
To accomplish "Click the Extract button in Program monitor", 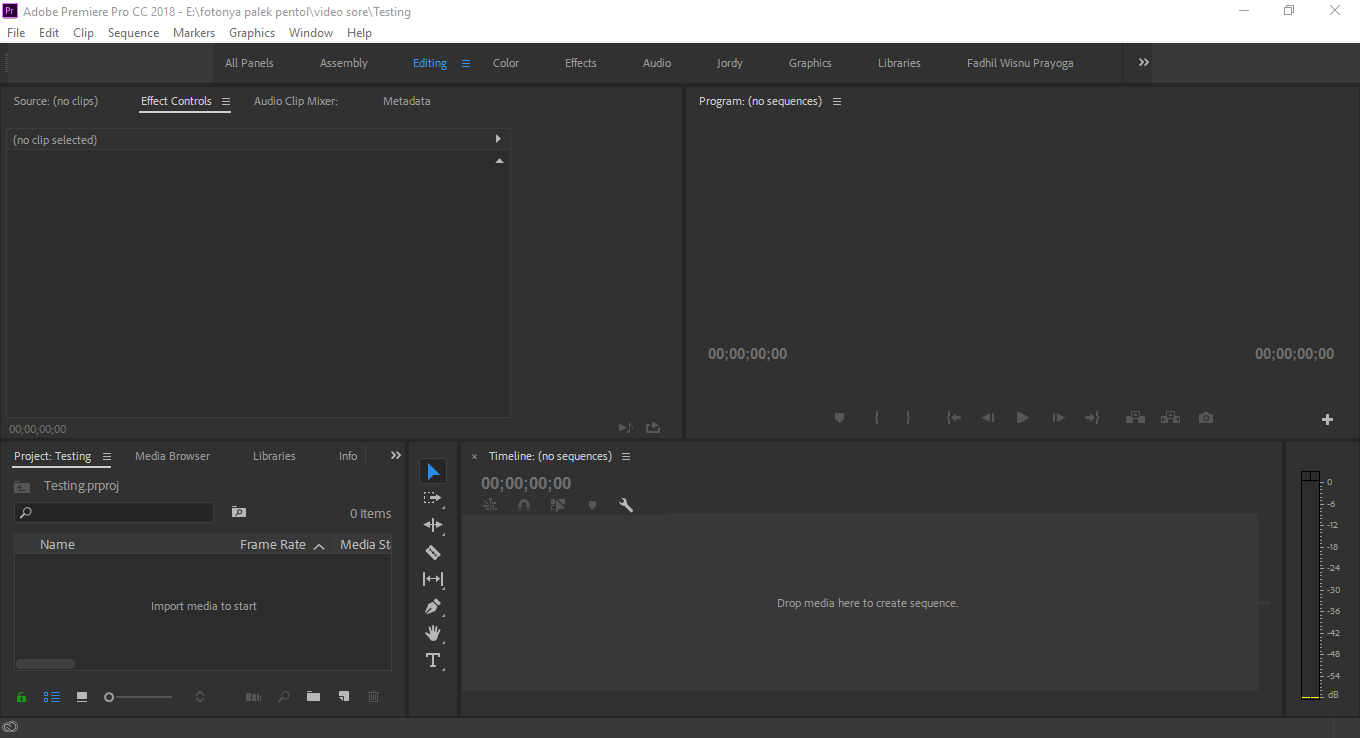I will (1170, 418).
